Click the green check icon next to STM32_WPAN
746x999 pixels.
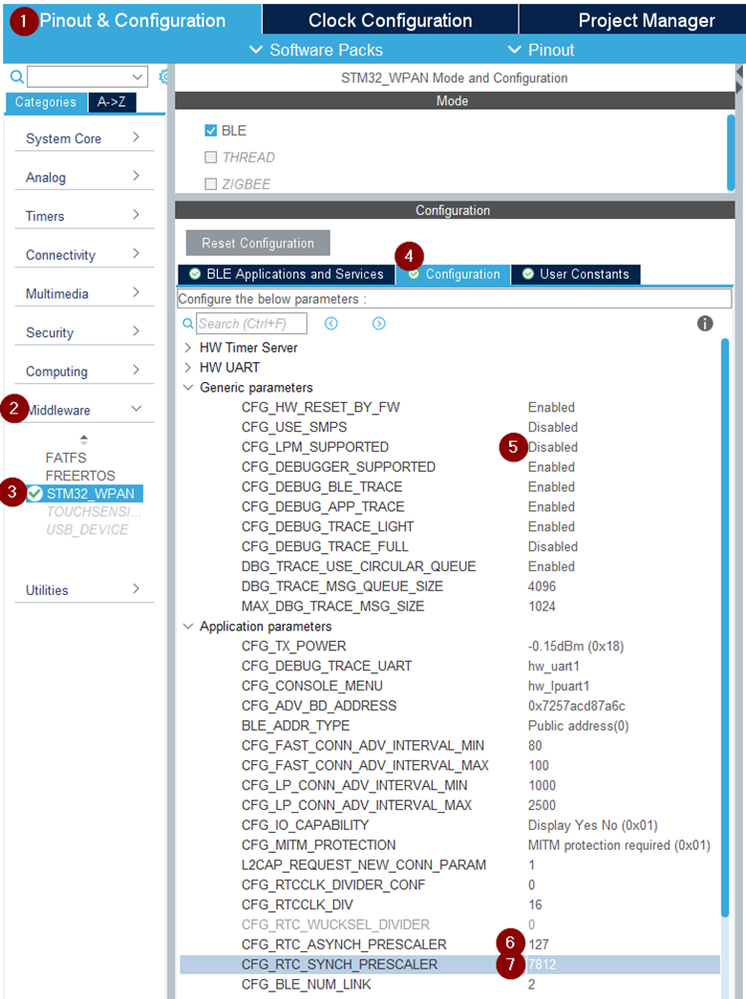point(35,494)
